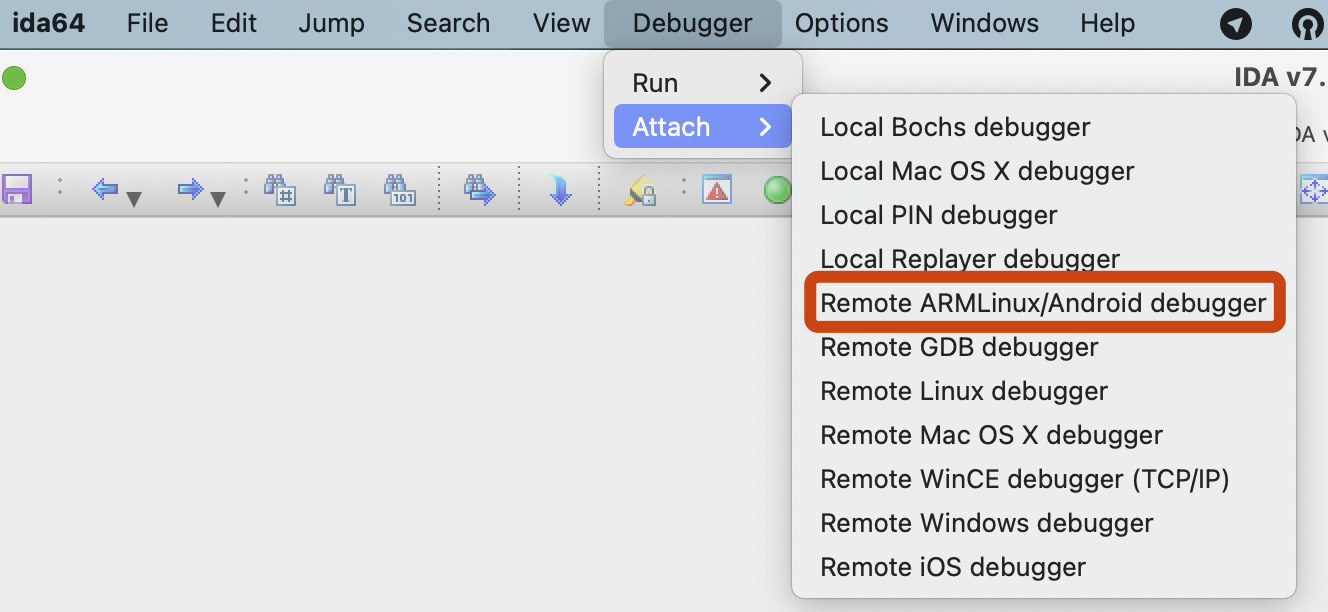The image size is (1328, 612).
Task: Open the Debugger menu
Action: pos(693,22)
